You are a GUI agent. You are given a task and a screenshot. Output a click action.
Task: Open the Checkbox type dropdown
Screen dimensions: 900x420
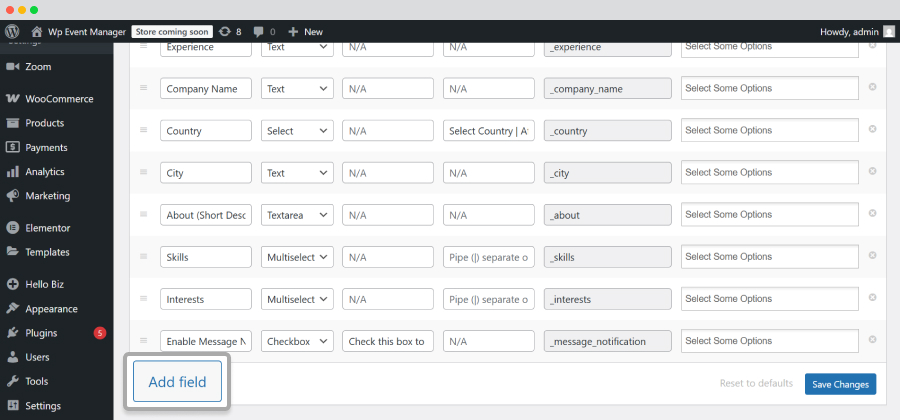pyautogui.click(x=297, y=341)
